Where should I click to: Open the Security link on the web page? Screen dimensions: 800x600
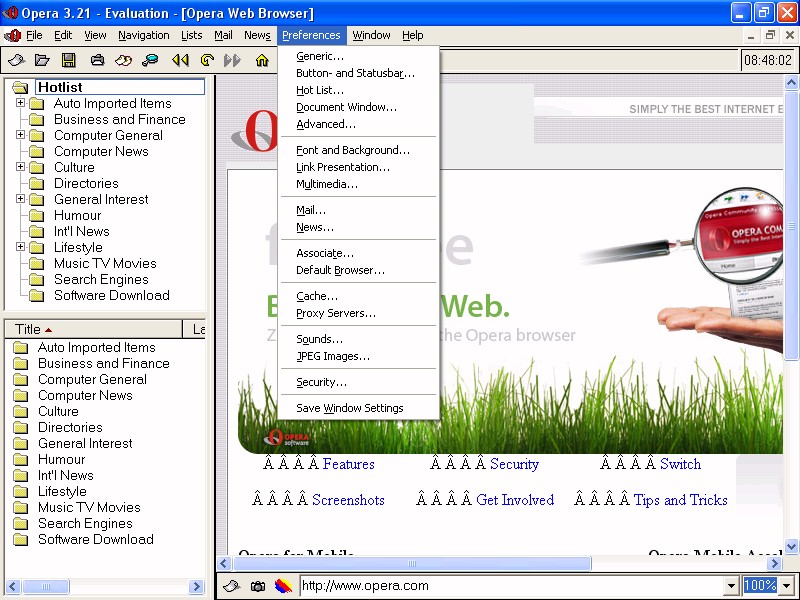(x=514, y=464)
